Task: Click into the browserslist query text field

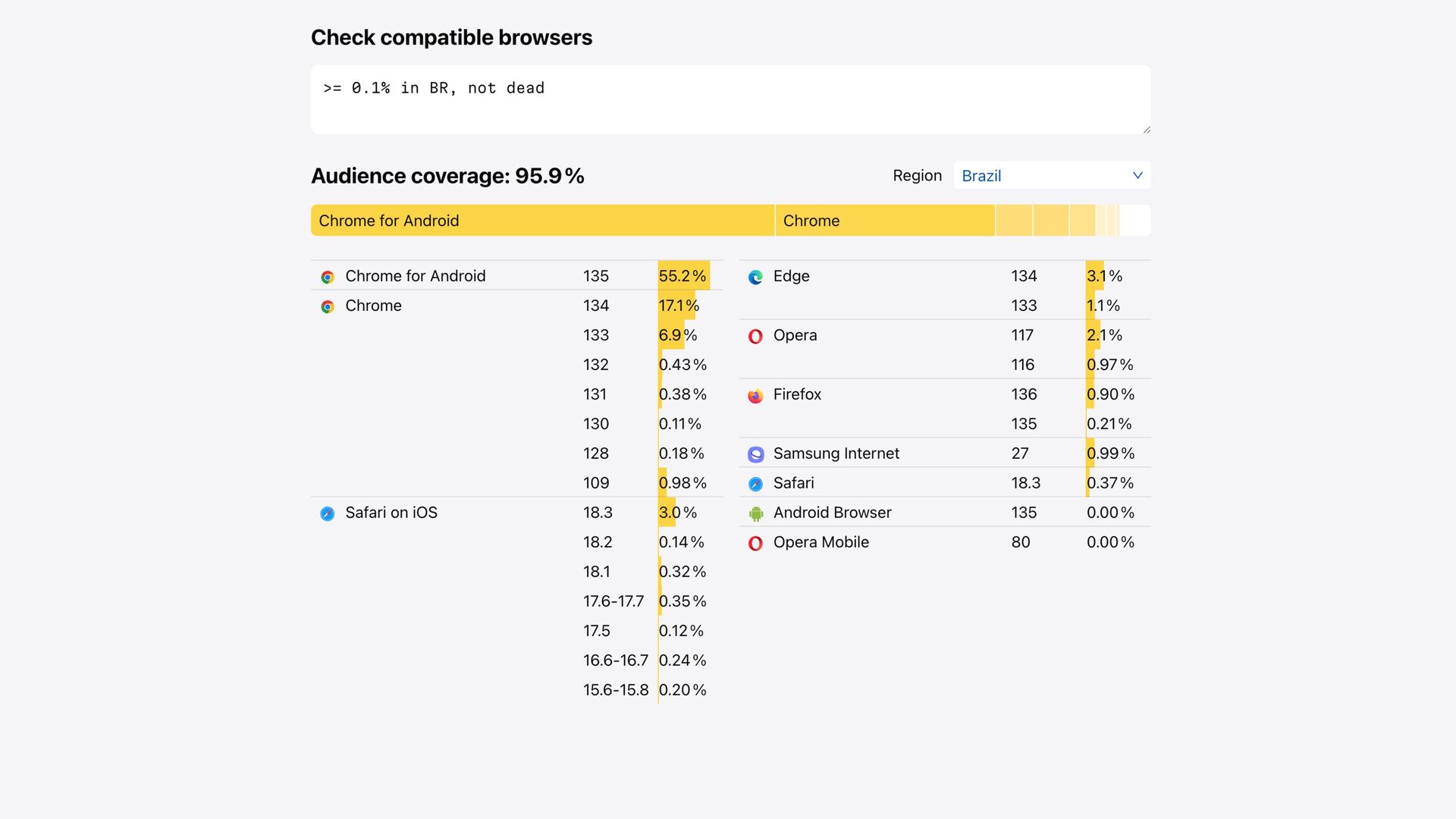Action: point(730,99)
